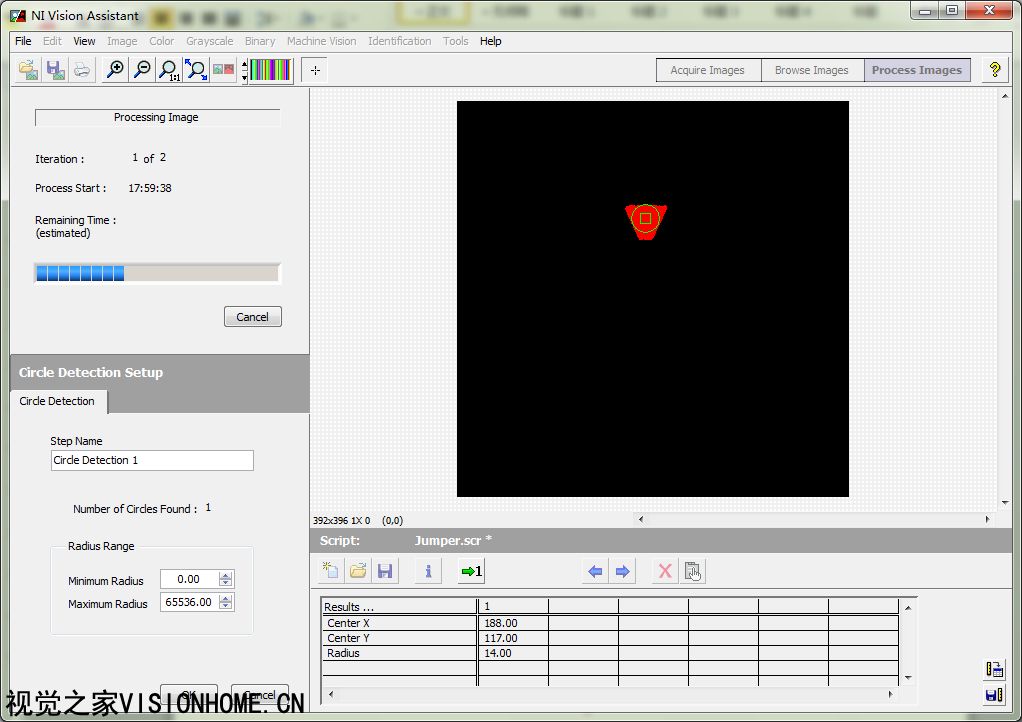
Task: Select the rainbow color palette swatch
Action: pyautogui.click(x=270, y=70)
